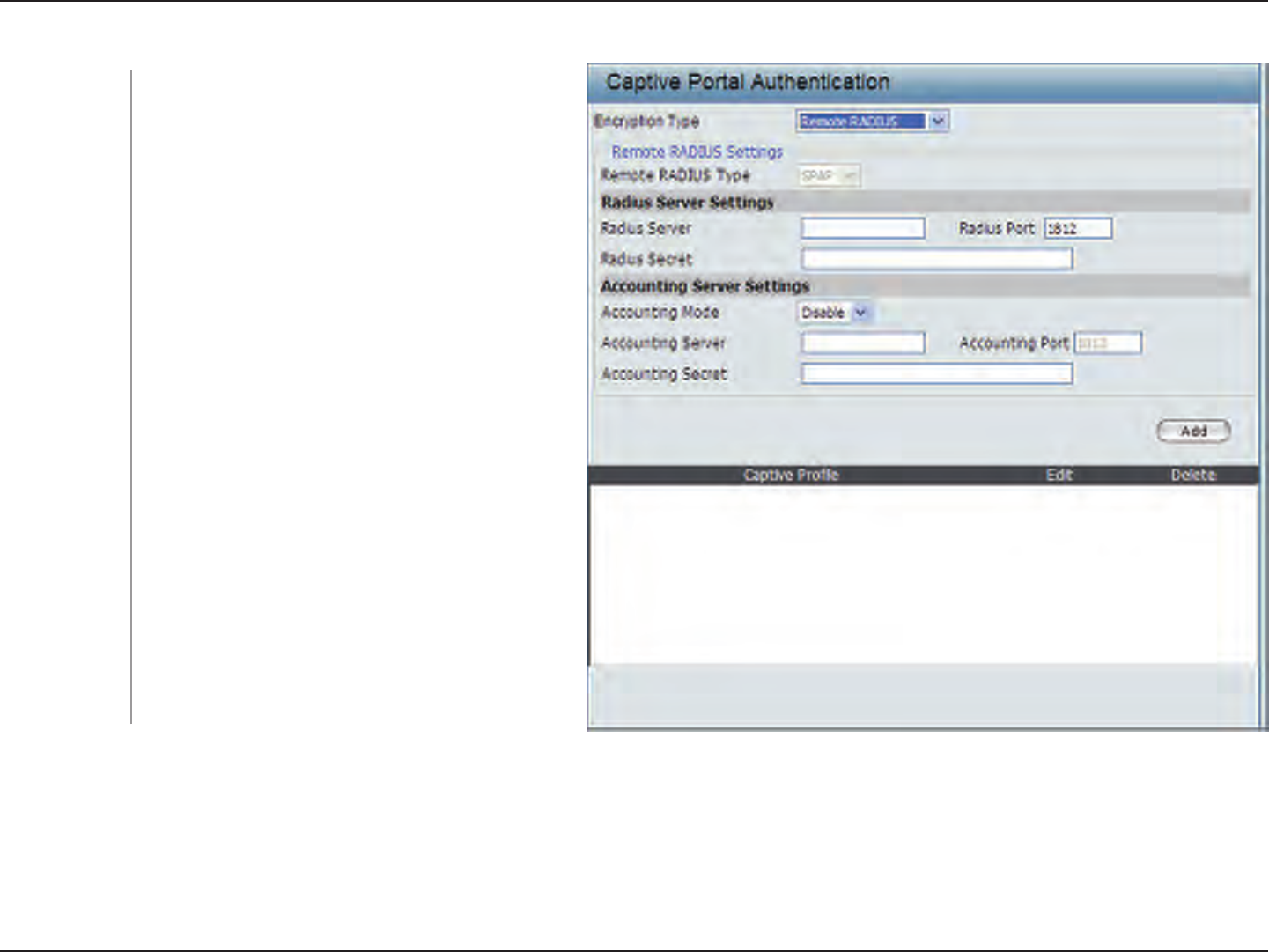1269x952 pixels.
Task: Click the Radius Server Settings heading
Action: pyautogui.click(x=687, y=203)
